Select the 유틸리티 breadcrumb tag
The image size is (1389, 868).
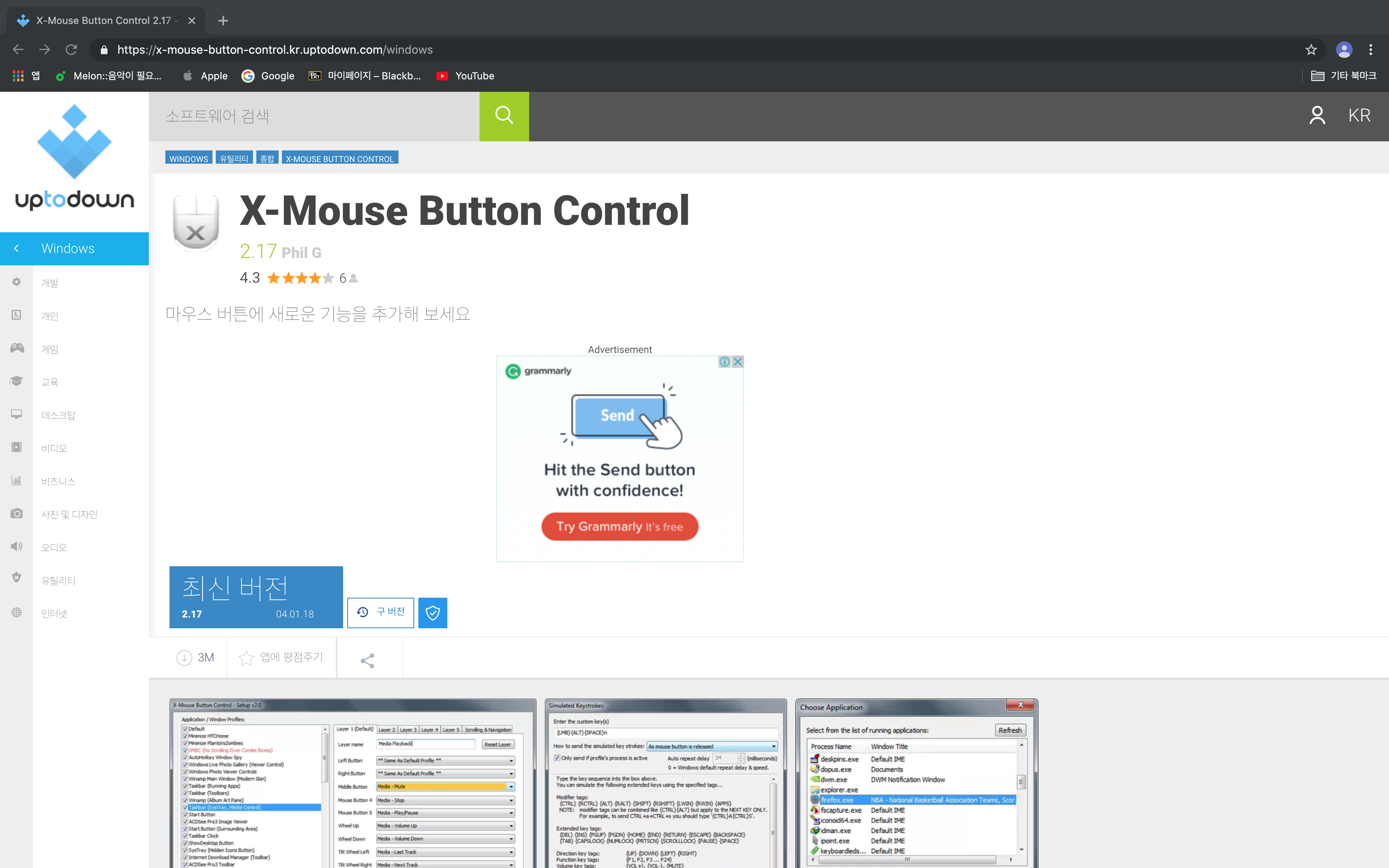pyautogui.click(x=234, y=158)
